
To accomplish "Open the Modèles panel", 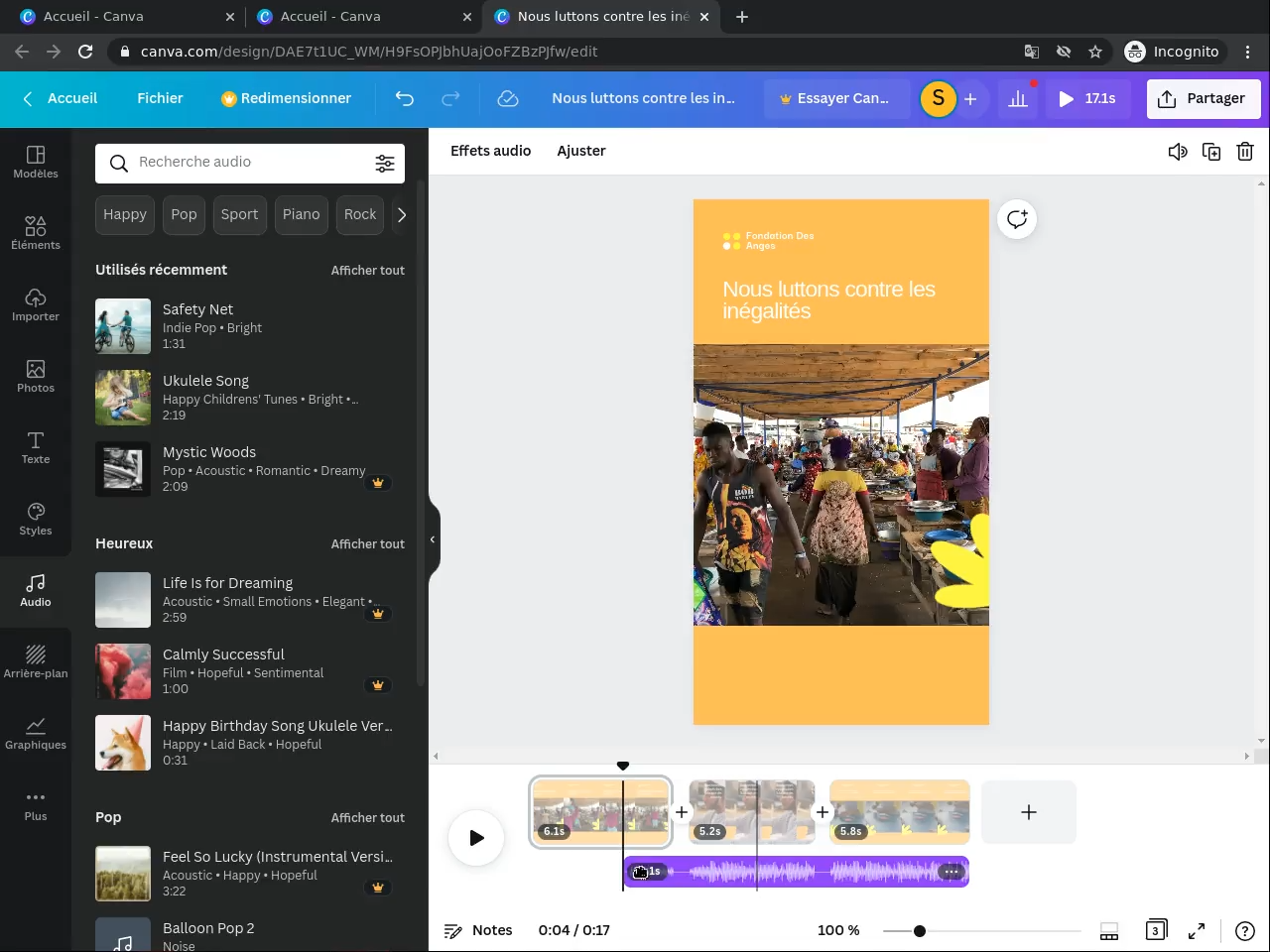I will point(36,161).
